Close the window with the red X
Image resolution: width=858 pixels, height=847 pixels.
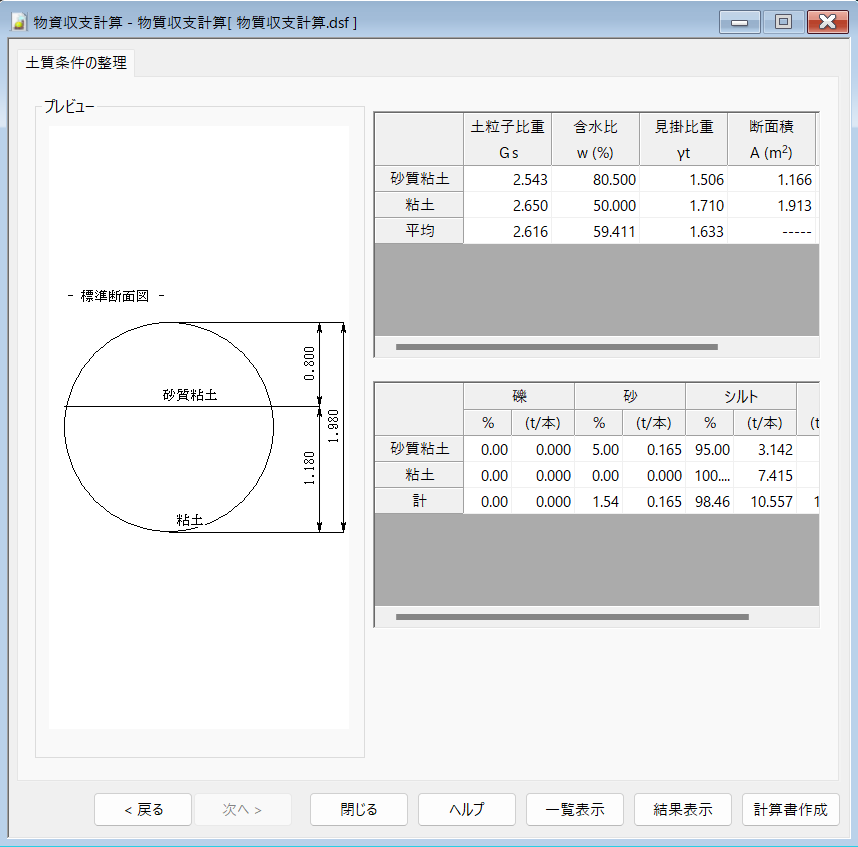(x=826, y=22)
